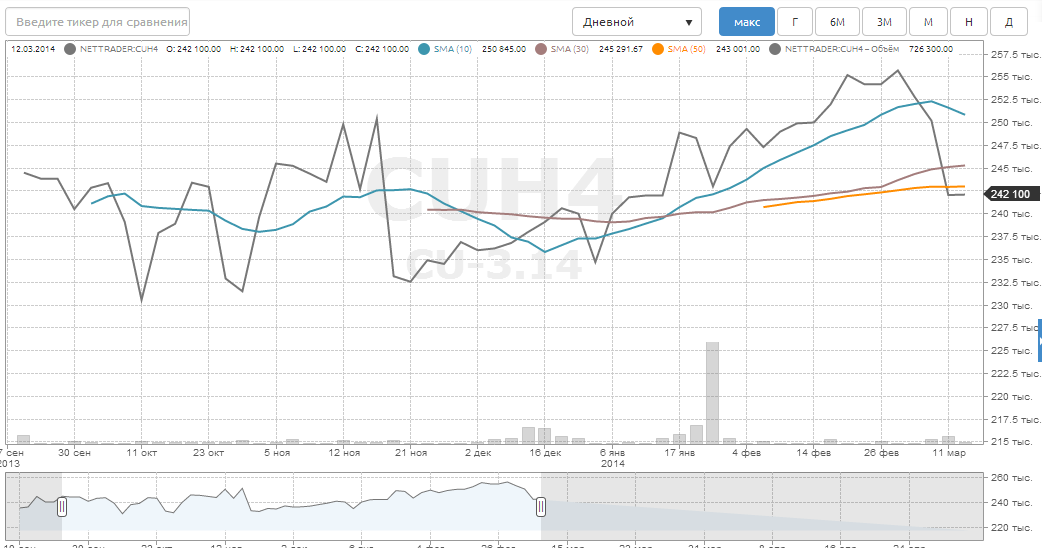Select the Д daily range
Viewport: 1042px width, 548px height.
[x=1008, y=21]
